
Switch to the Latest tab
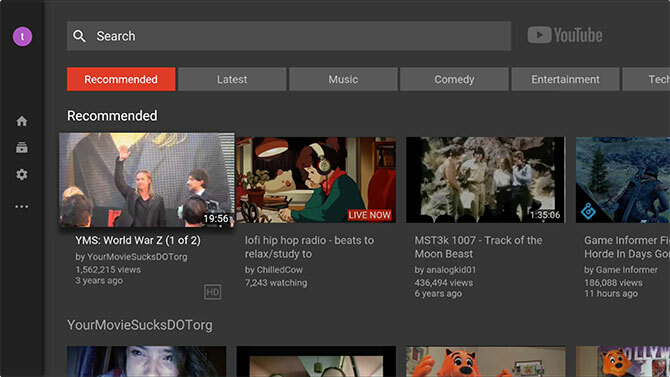[x=232, y=79]
